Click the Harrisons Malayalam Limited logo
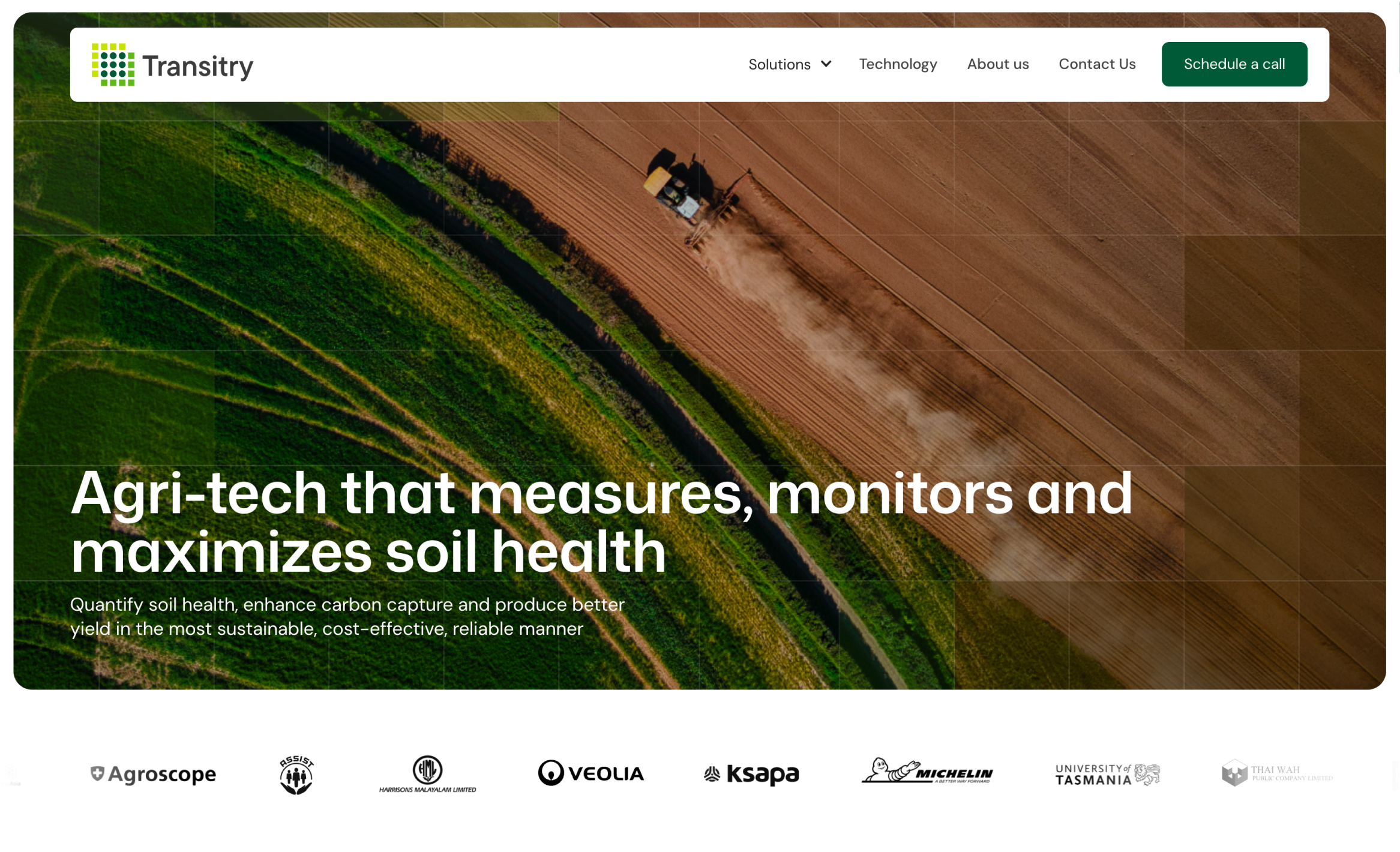 coord(427,774)
